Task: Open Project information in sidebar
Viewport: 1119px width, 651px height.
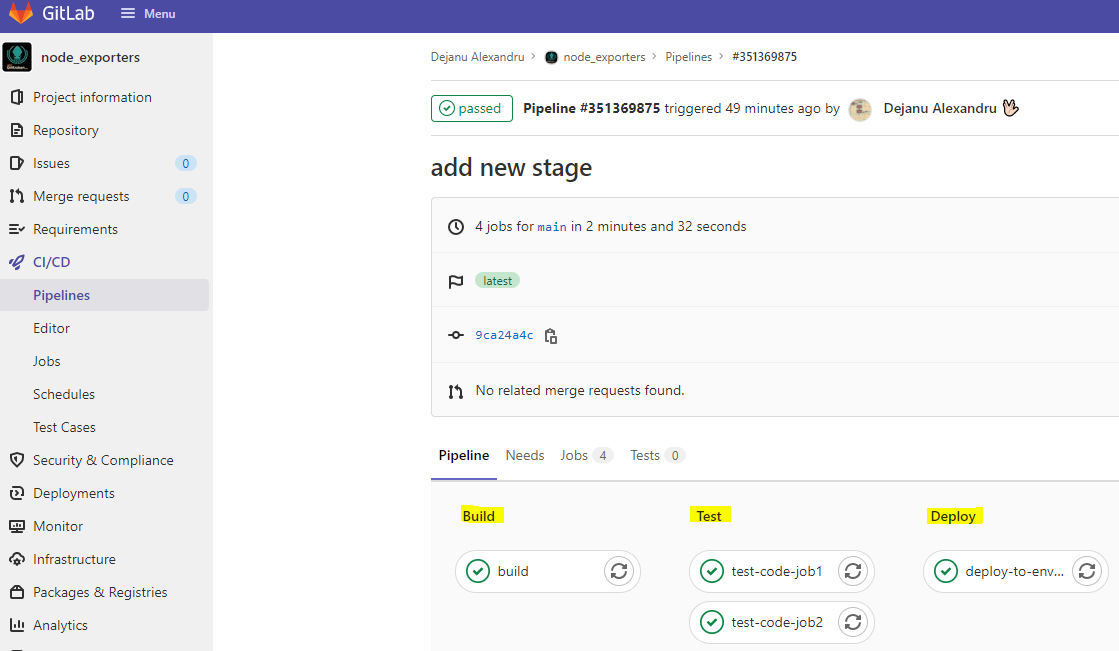Action: coord(92,97)
